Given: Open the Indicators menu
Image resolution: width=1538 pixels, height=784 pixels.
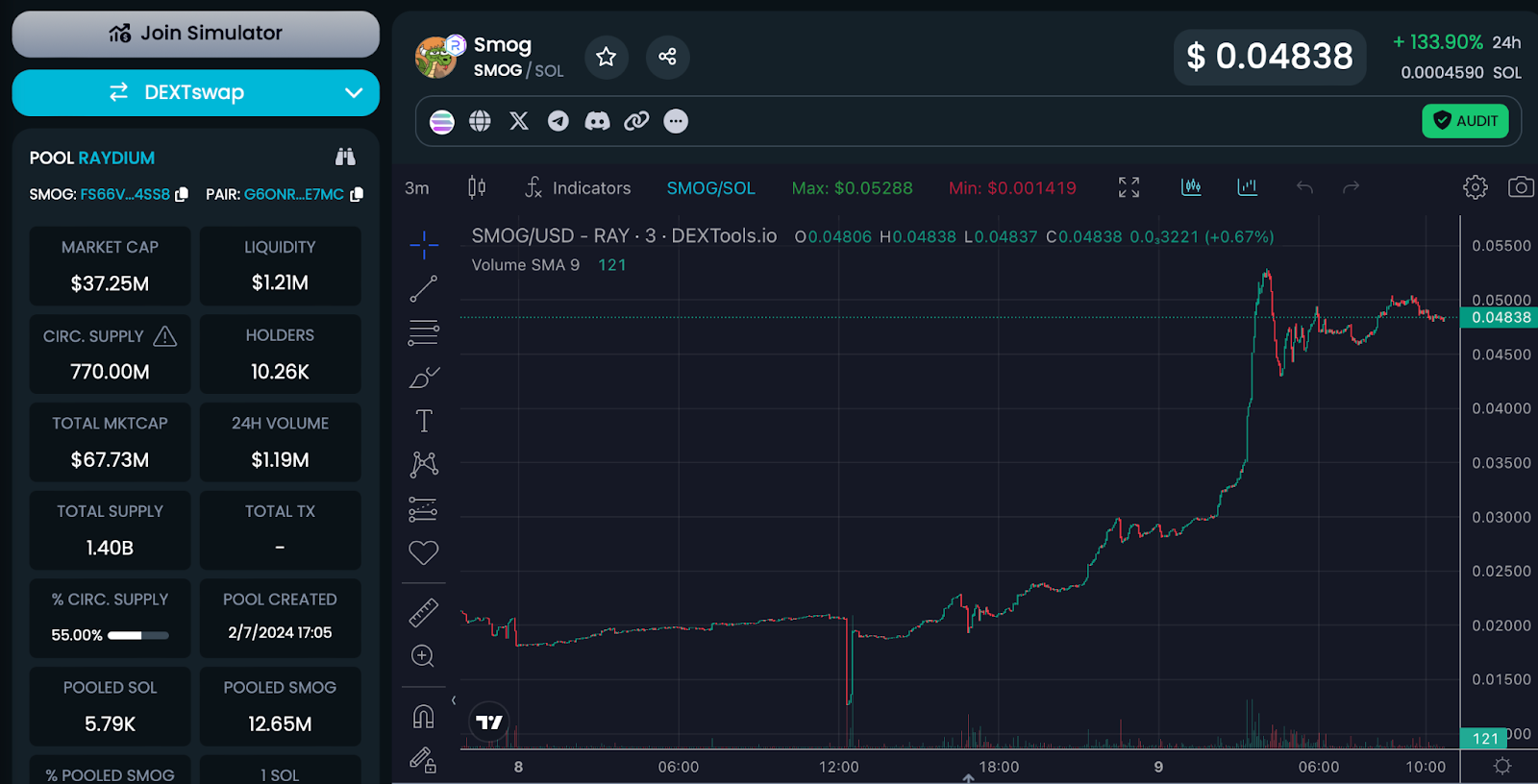Looking at the screenshot, I should click(x=578, y=187).
